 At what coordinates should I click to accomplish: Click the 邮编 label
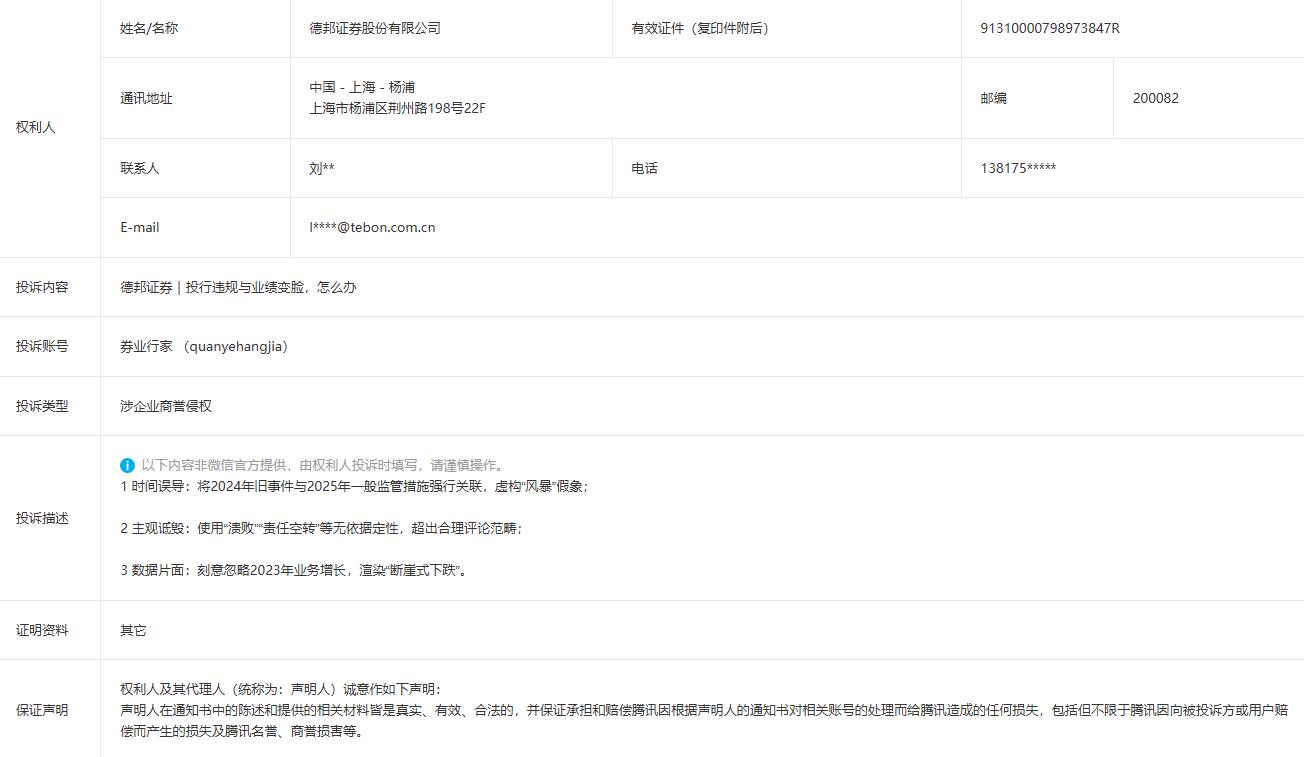[993, 98]
